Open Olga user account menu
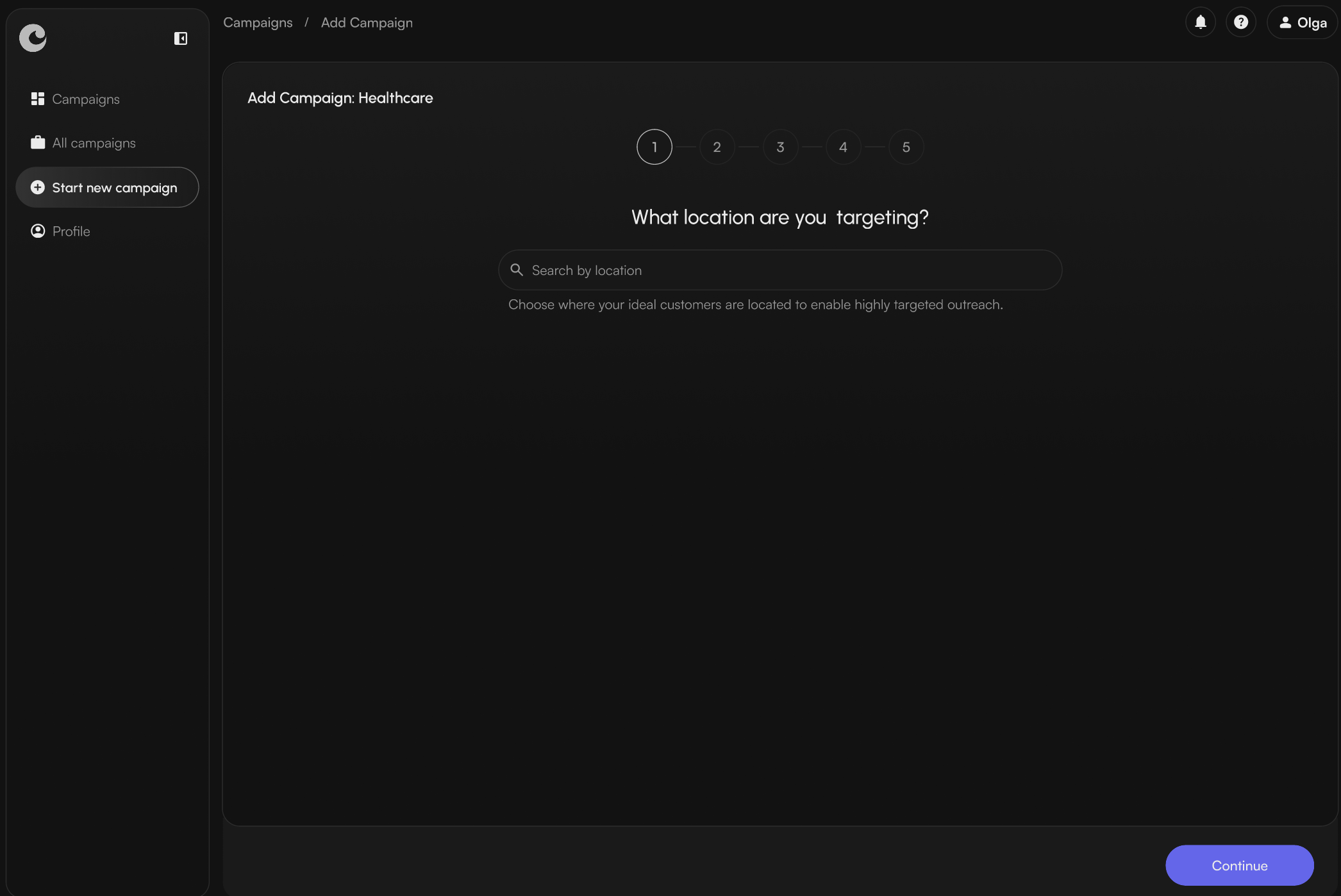 click(1303, 22)
